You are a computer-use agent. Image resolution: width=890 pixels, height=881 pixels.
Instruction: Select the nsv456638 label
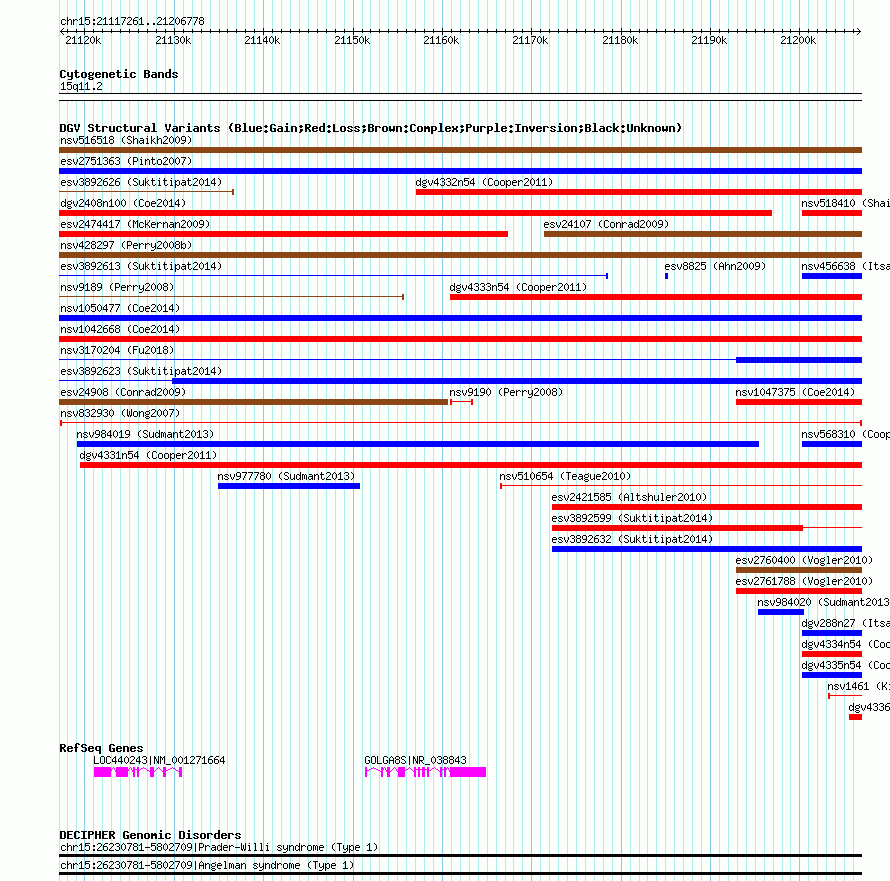coord(846,266)
